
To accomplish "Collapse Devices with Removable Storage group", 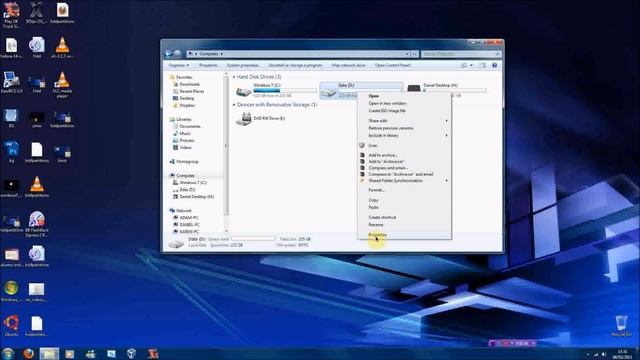I will [234, 105].
